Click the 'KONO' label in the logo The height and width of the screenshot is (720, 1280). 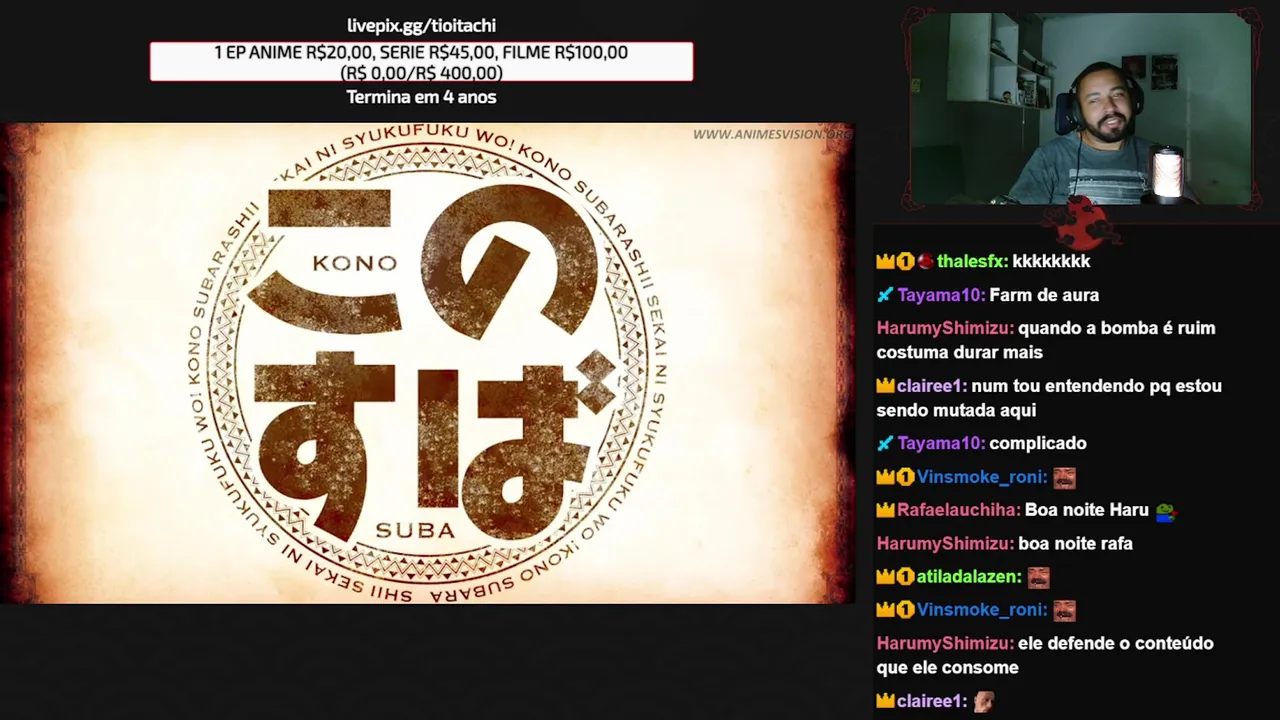click(355, 263)
